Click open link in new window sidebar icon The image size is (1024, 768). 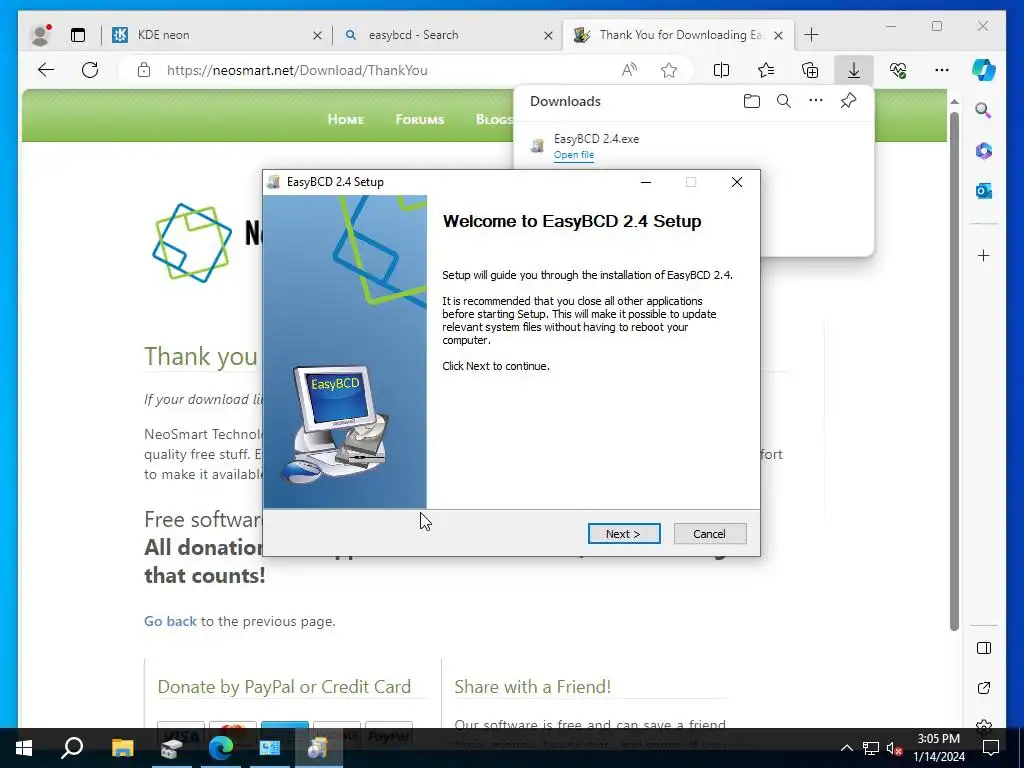984,688
